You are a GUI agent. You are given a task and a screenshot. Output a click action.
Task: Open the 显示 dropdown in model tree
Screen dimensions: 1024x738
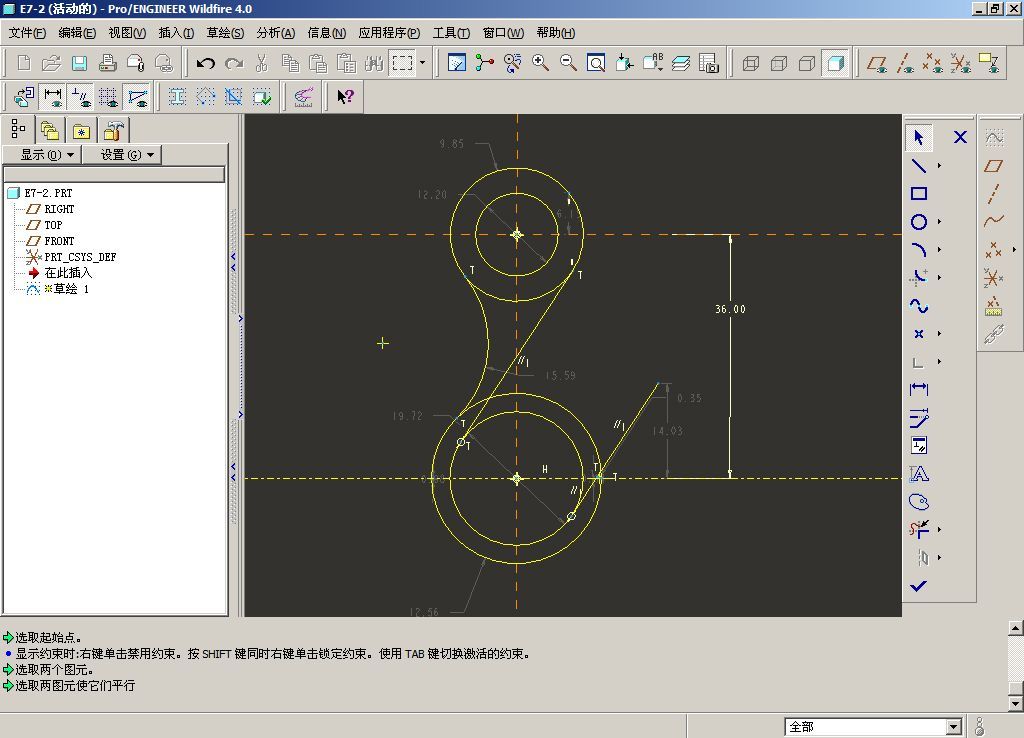[x=42, y=155]
